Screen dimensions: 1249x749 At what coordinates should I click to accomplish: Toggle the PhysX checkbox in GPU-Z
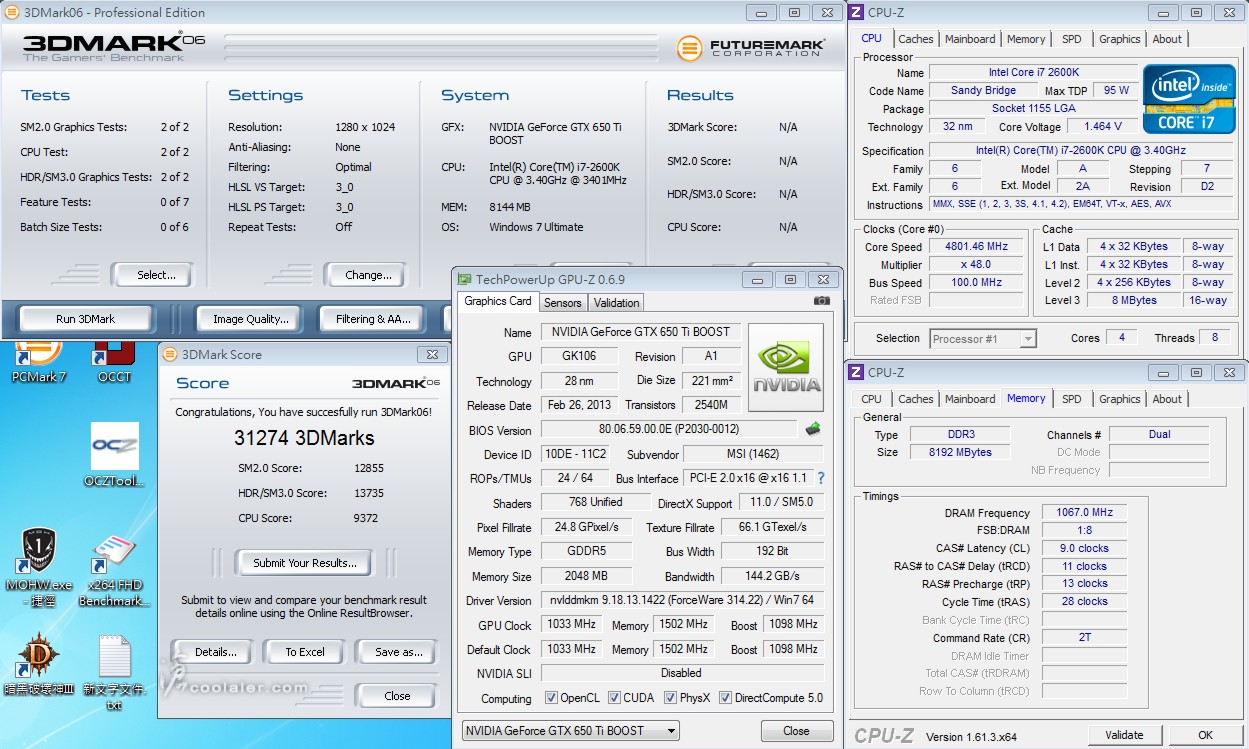(x=671, y=698)
